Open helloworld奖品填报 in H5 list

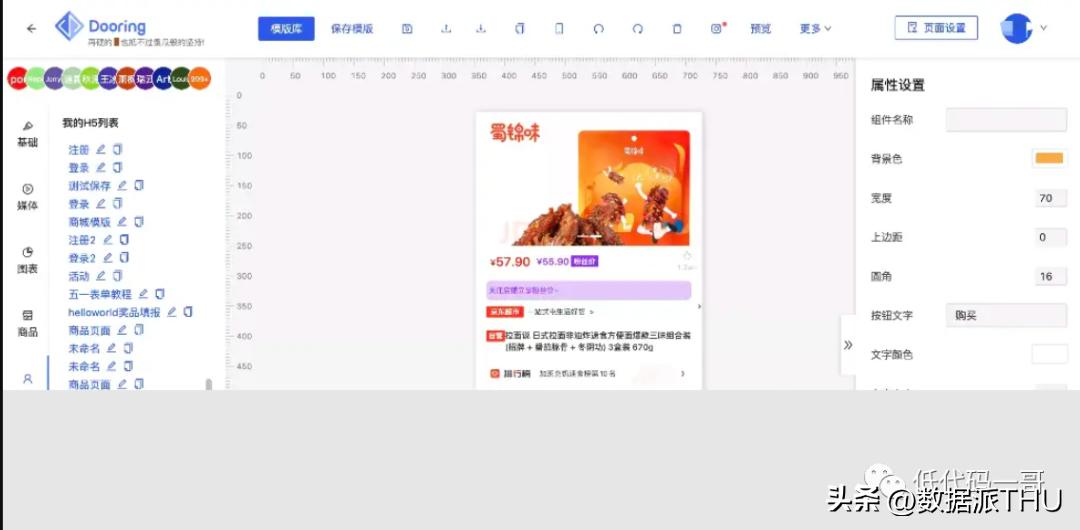[x=114, y=312]
